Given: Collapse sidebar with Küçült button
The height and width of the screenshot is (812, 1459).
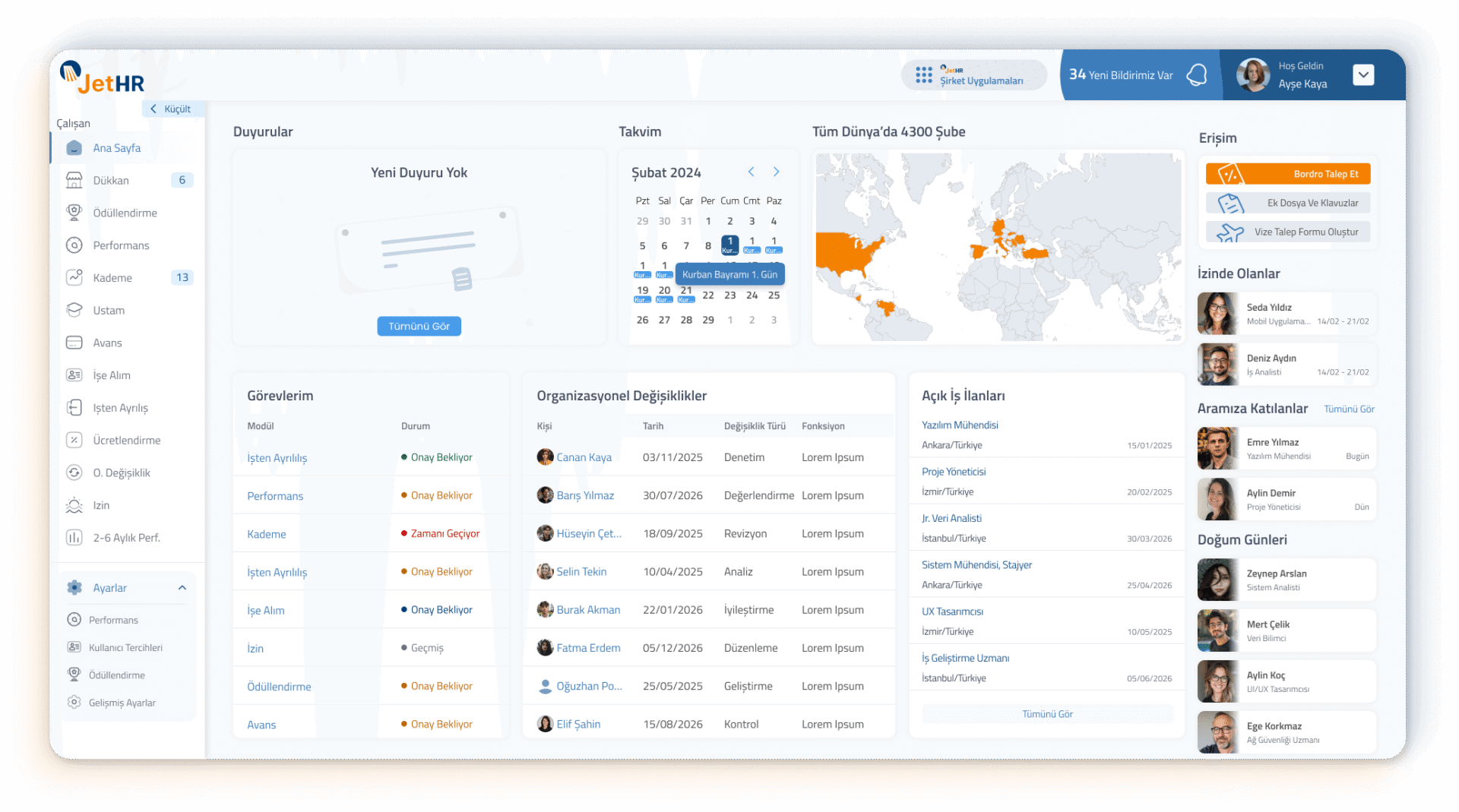Looking at the screenshot, I should 171,109.
